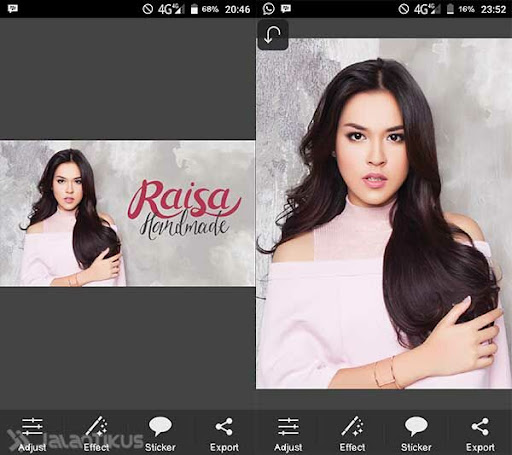This screenshot has width=512, height=455.
Task: Open Adjust sliders in the left screen
Action: click(32, 434)
